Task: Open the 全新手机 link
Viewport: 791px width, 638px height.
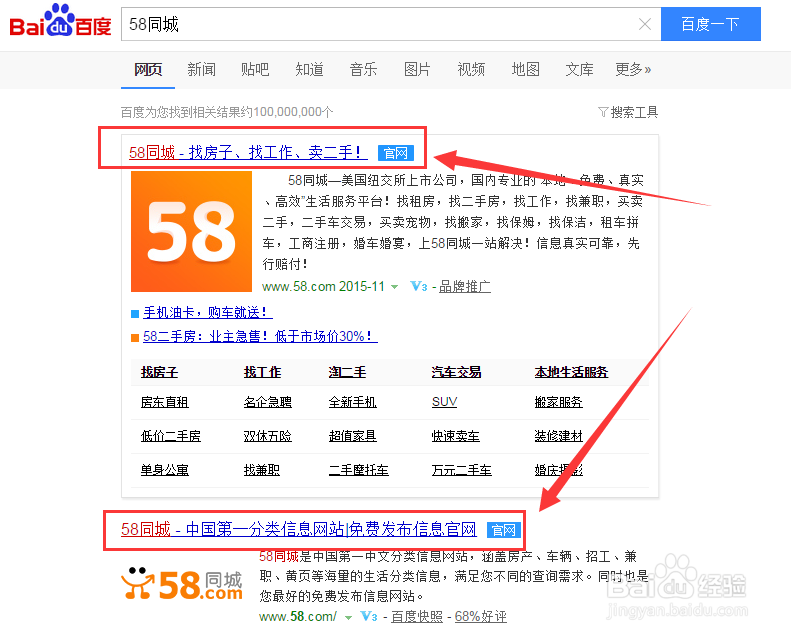Action: click(x=353, y=402)
